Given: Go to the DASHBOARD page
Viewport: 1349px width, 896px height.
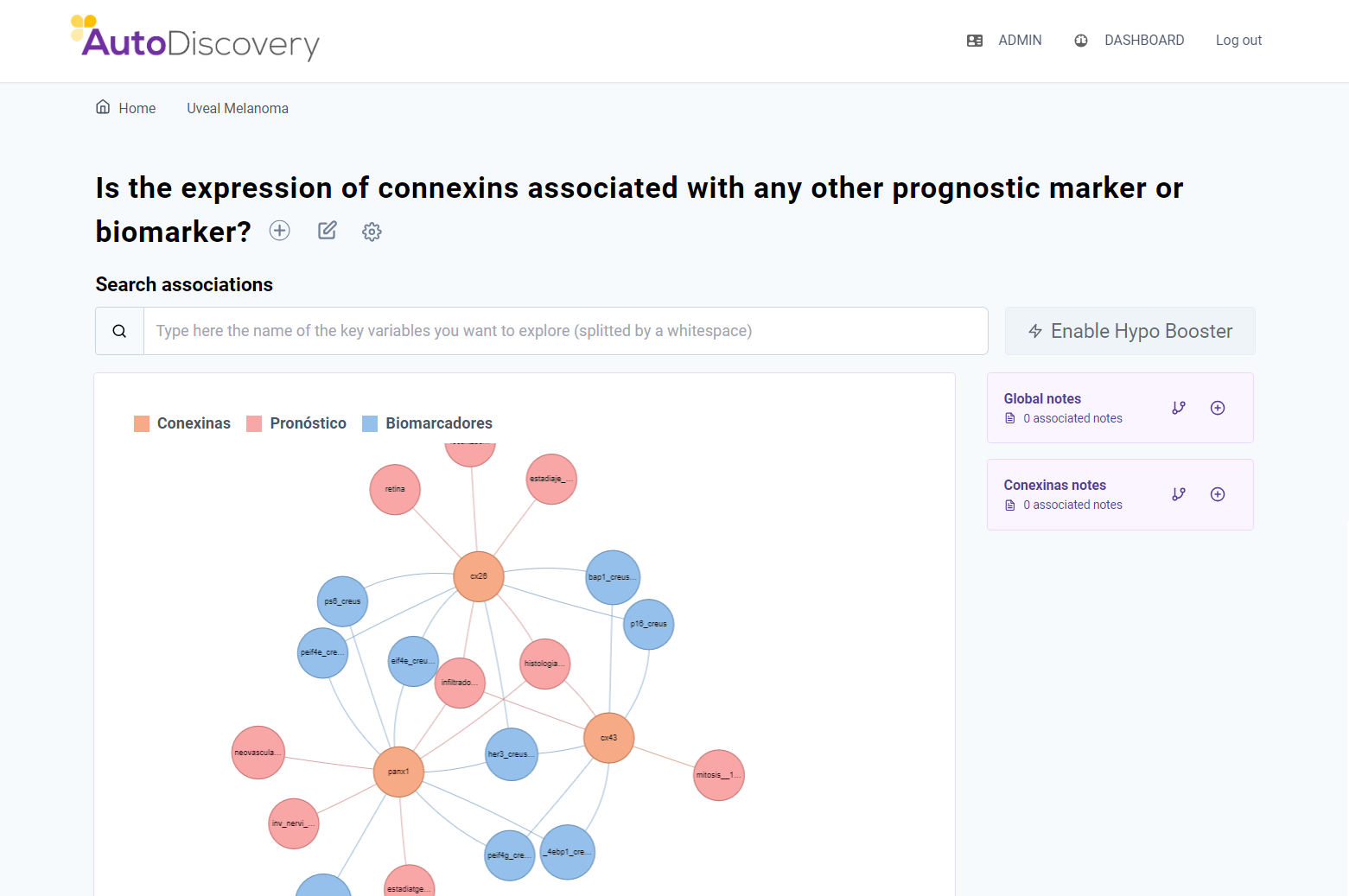Looking at the screenshot, I should pyautogui.click(x=1129, y=41).
